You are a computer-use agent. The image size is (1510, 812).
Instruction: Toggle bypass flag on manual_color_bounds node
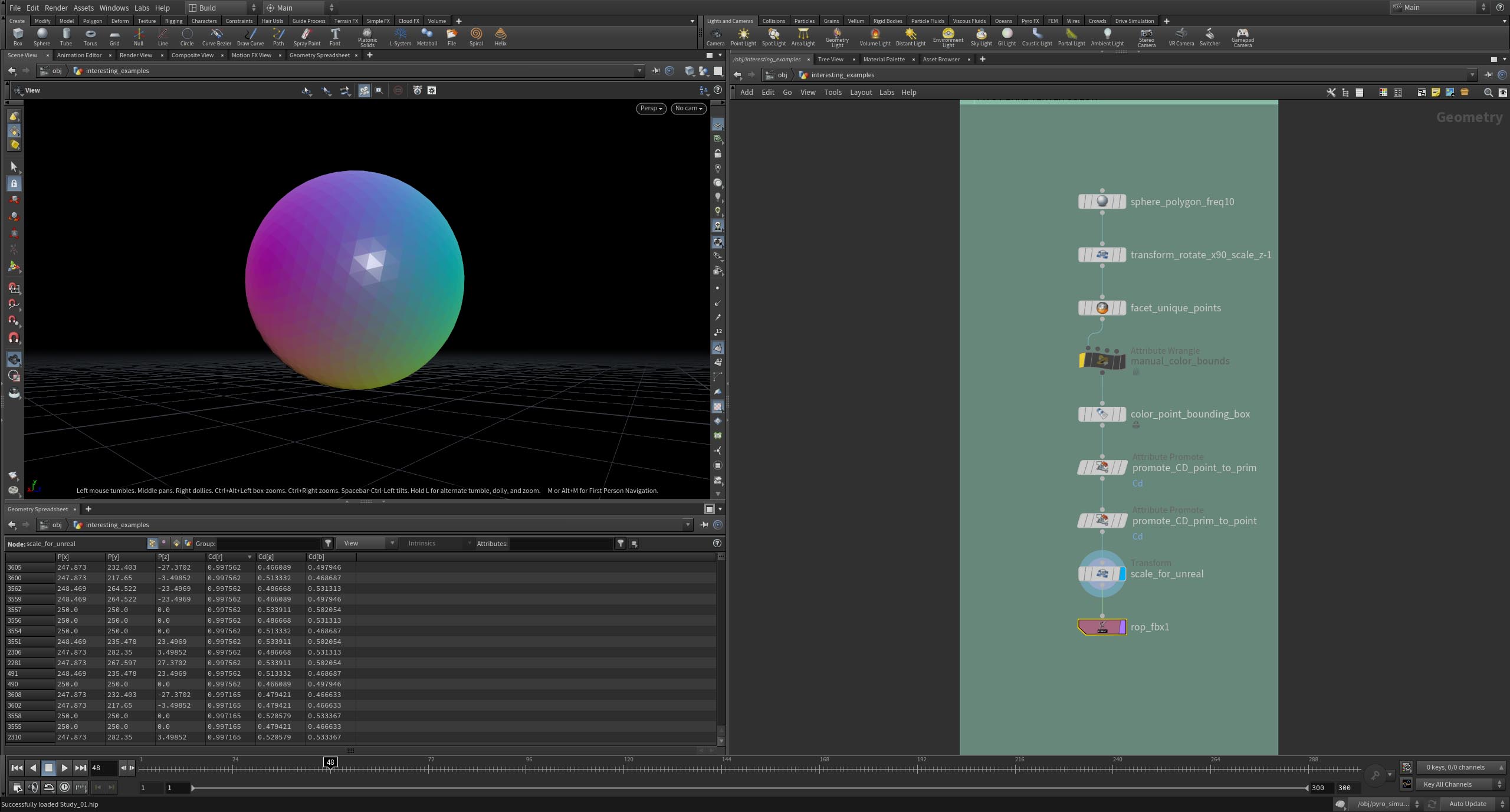click(x=1082, y=361)
